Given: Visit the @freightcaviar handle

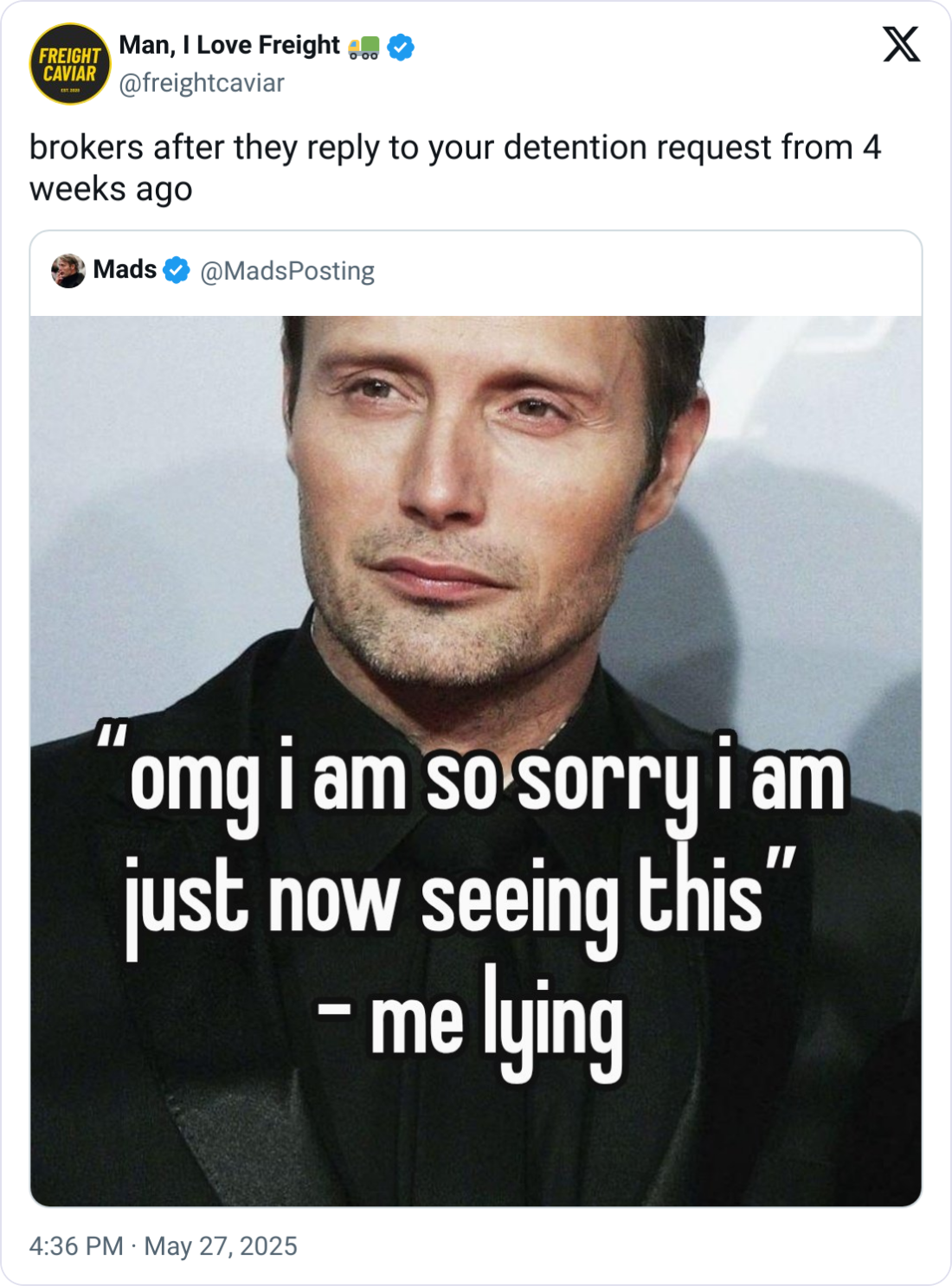Looking at the screenshot, I should click(x=202, y=83).
